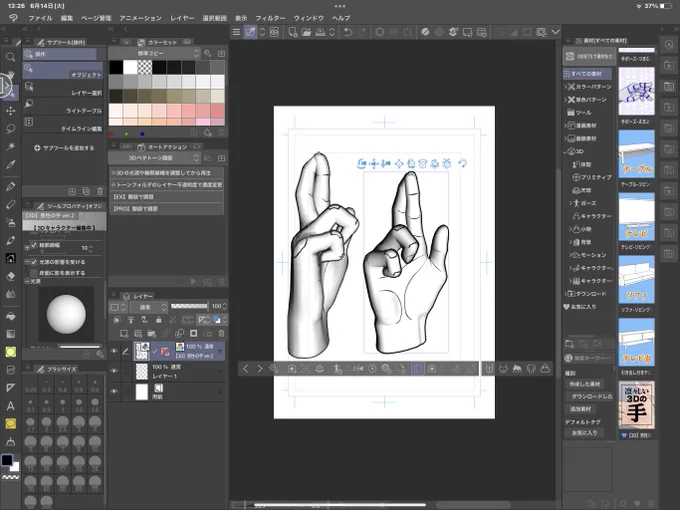Select the Text tool (A)

[10, 406]
